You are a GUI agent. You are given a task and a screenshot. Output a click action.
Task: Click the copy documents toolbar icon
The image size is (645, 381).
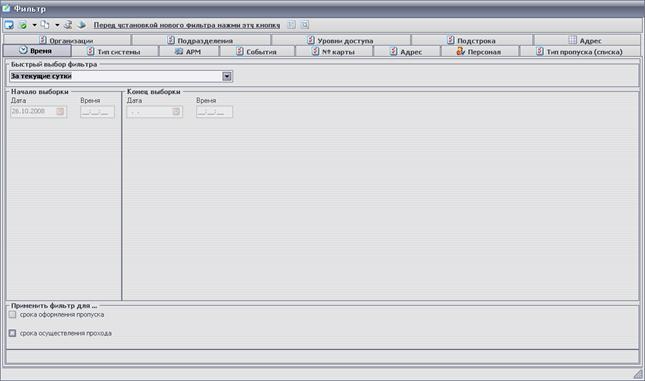(45, 25)
